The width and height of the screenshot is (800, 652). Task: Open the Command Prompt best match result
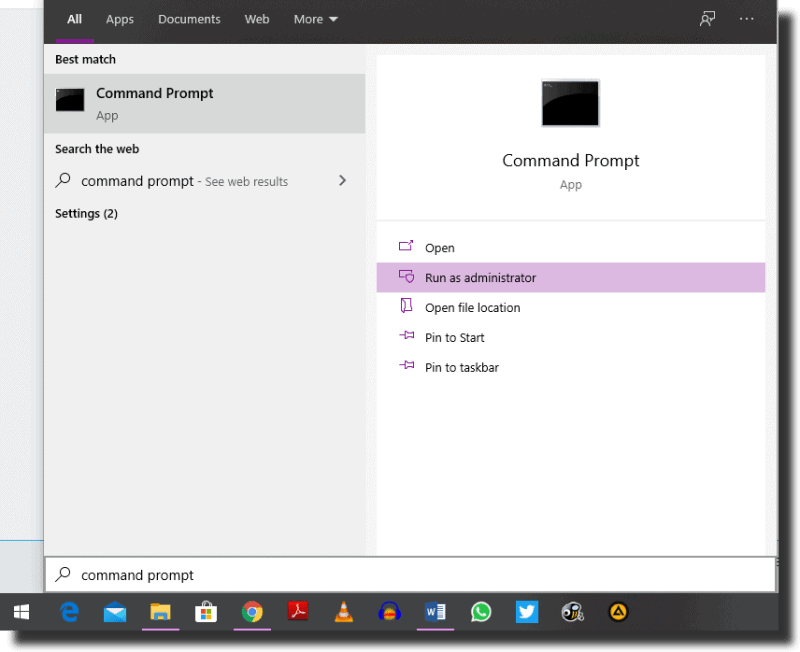click(x=205, y=104)
